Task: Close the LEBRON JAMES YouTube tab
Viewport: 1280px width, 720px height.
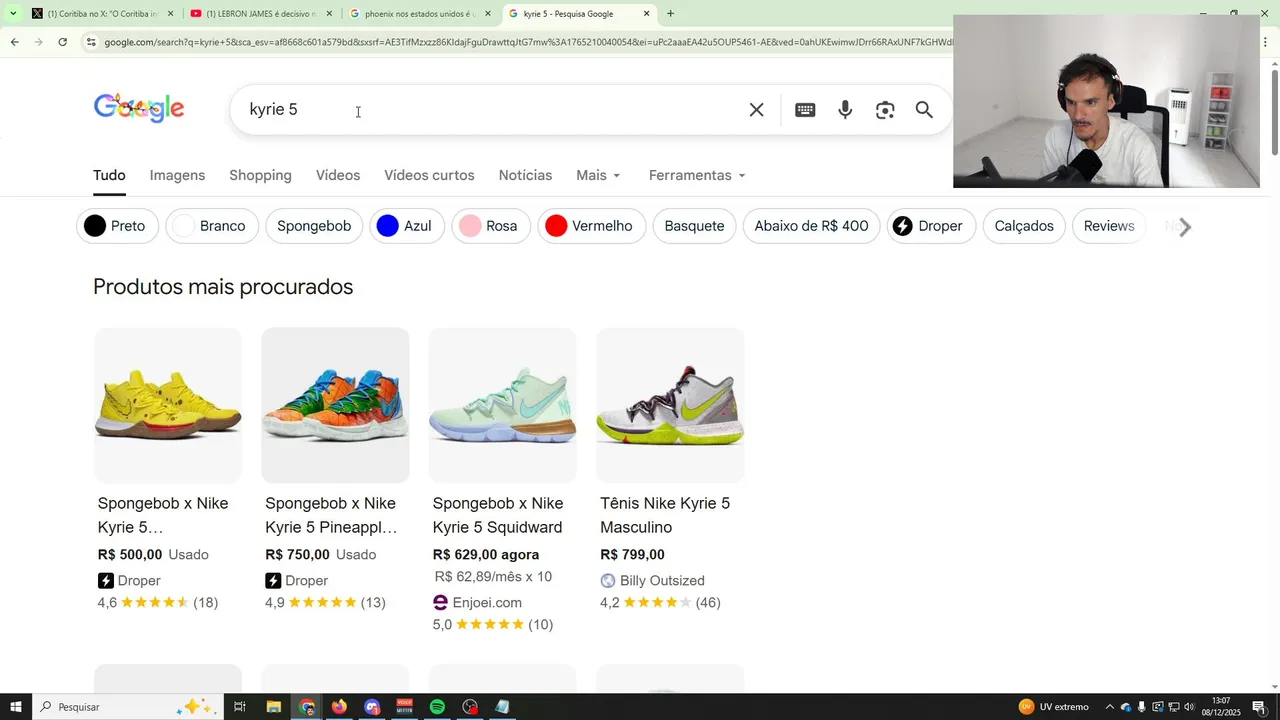Action: point(329,14)
